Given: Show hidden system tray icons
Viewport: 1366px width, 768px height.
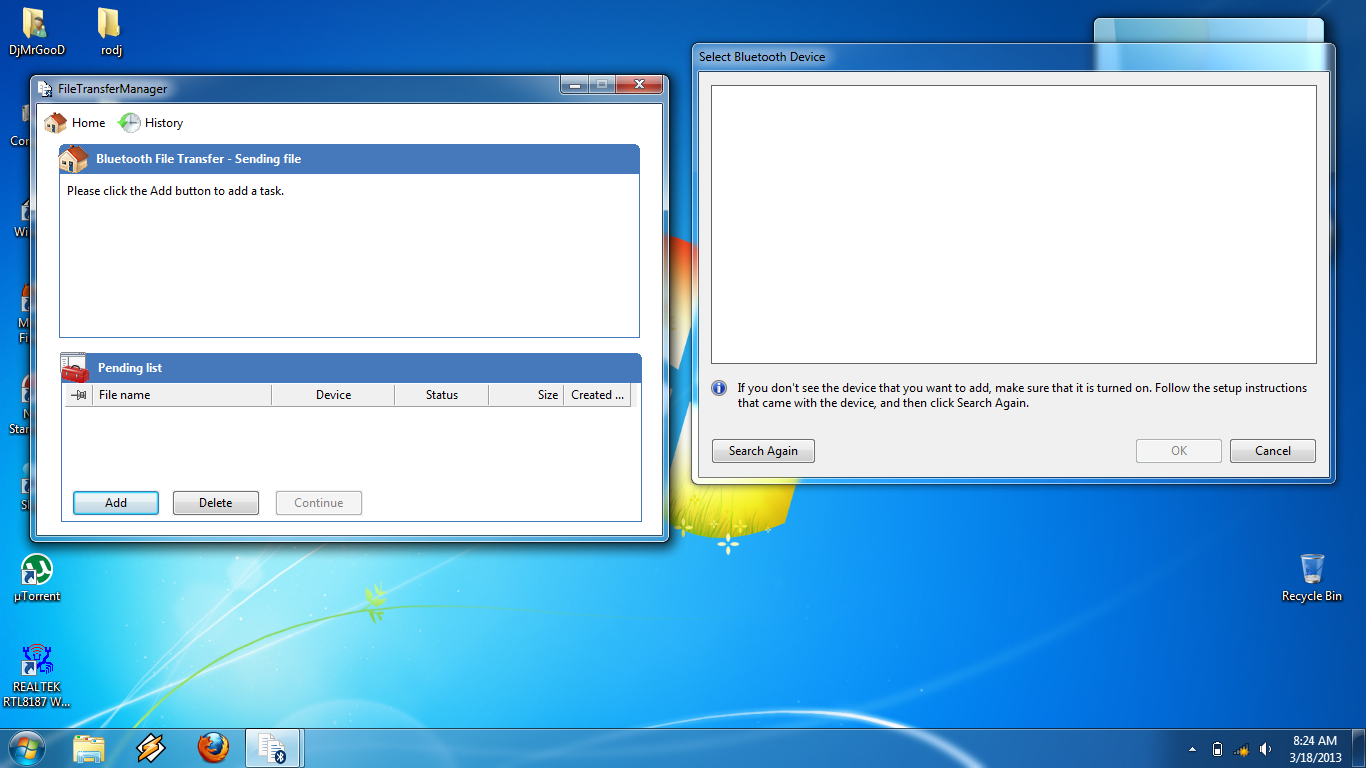Looking at the screenshot, I should click(1192, 749).
